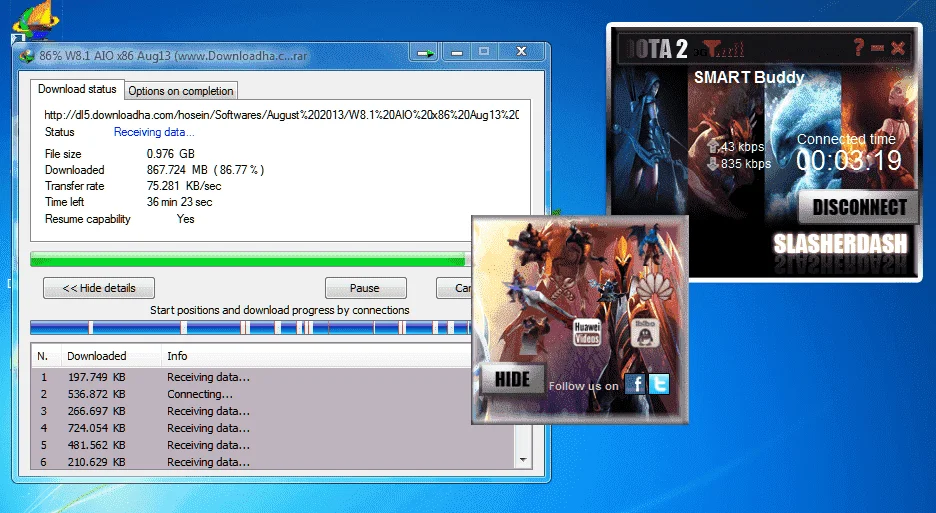Click the DOTA 2 title logo in dialer
The image size is (936, 513).
point(658,49)
